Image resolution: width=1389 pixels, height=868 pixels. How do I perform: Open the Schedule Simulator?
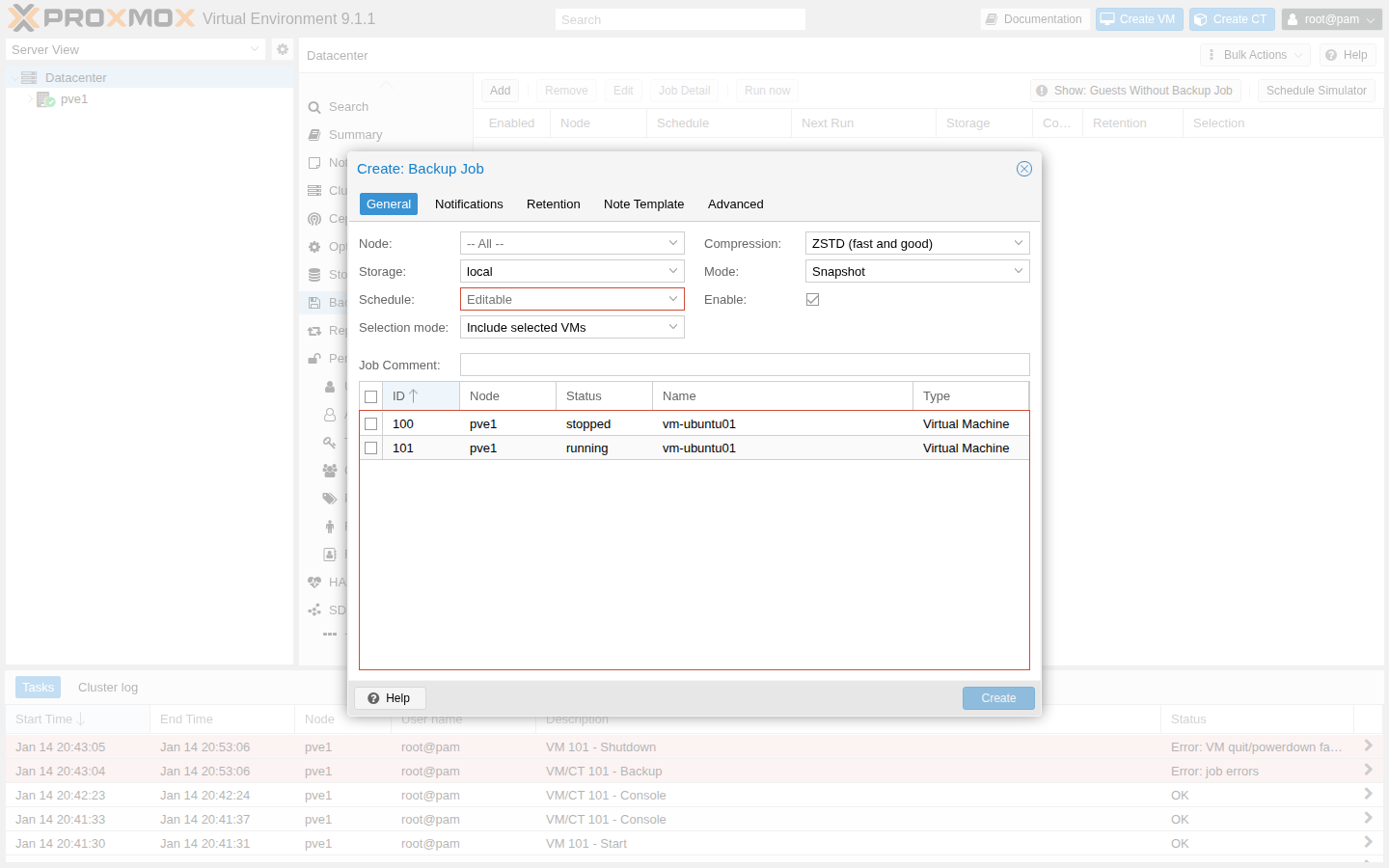[1316, 90]
